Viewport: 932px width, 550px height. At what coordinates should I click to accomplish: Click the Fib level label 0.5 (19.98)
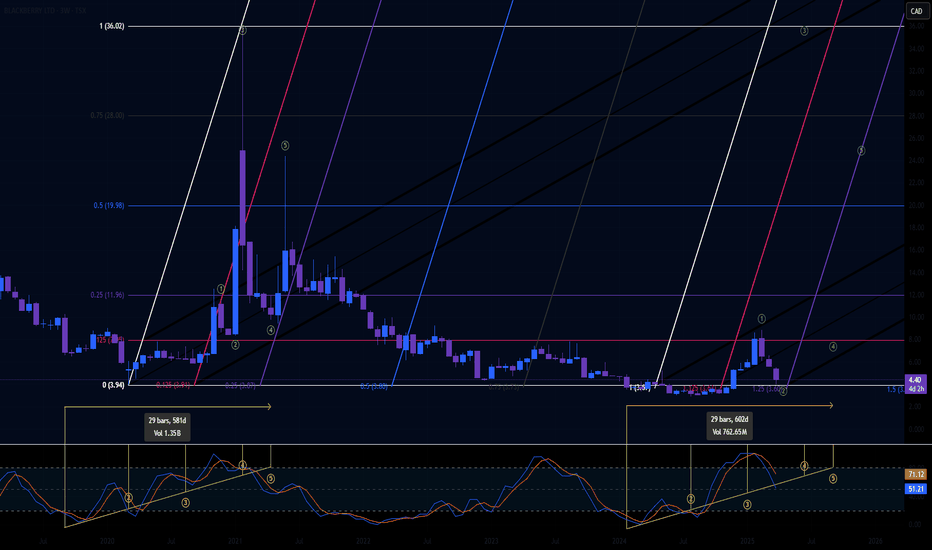pos(109,206)
